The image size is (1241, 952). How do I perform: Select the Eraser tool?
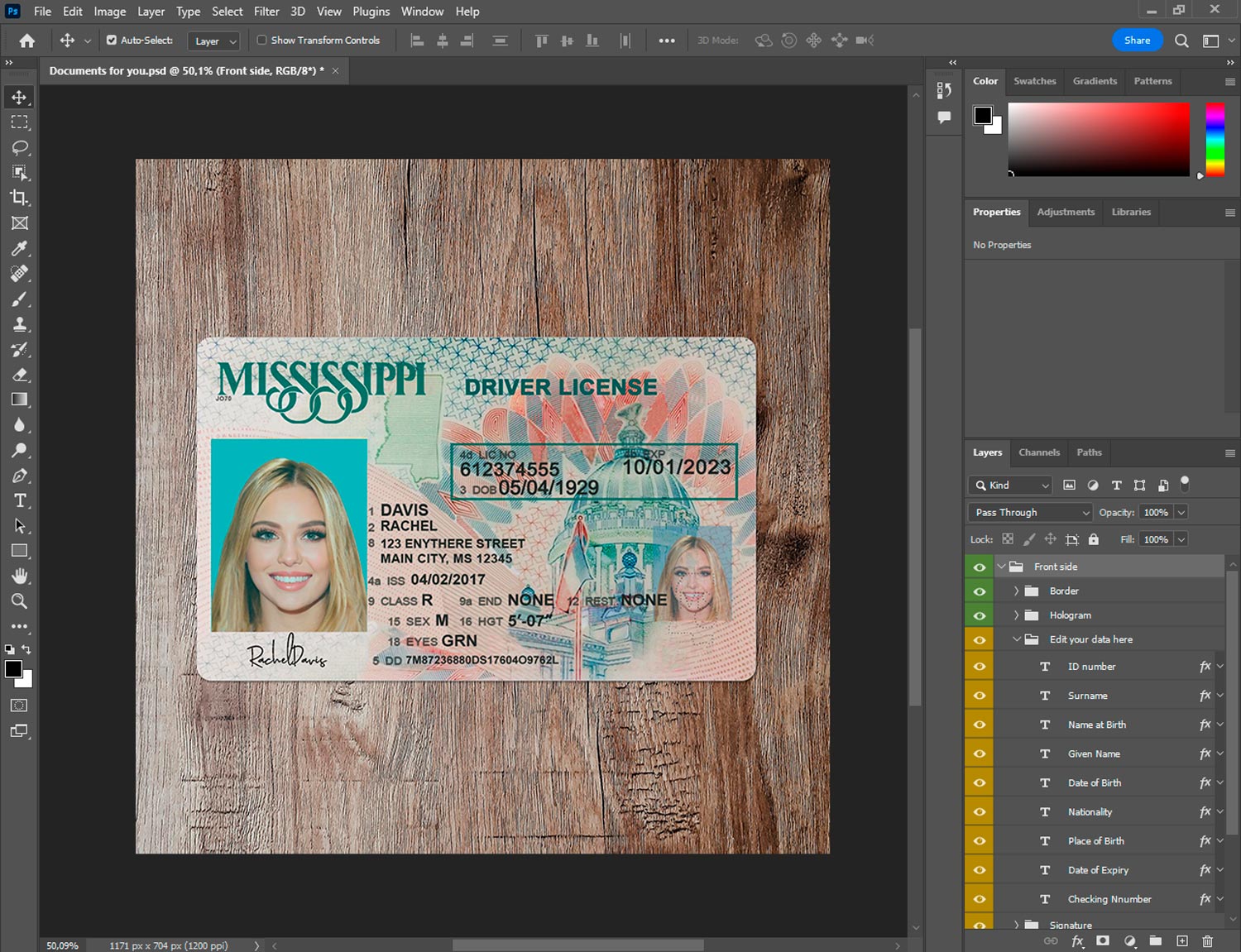coord(19,375)
